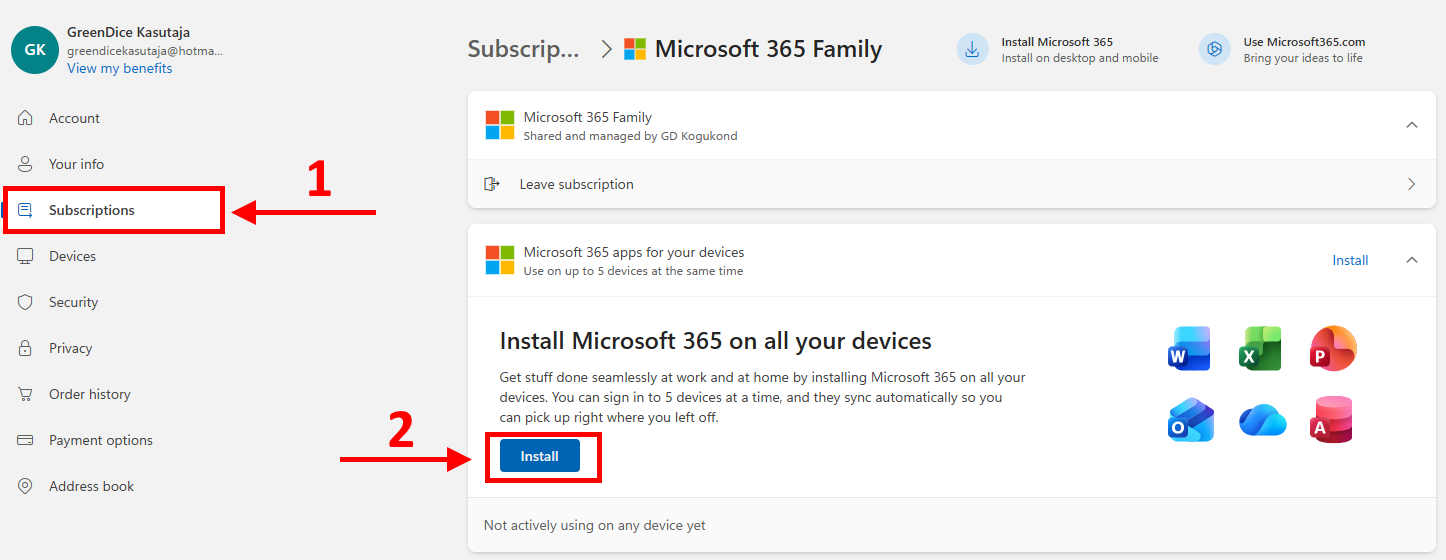Click the Word app icon
The image size is (1446, 560).
(1189, 349)
